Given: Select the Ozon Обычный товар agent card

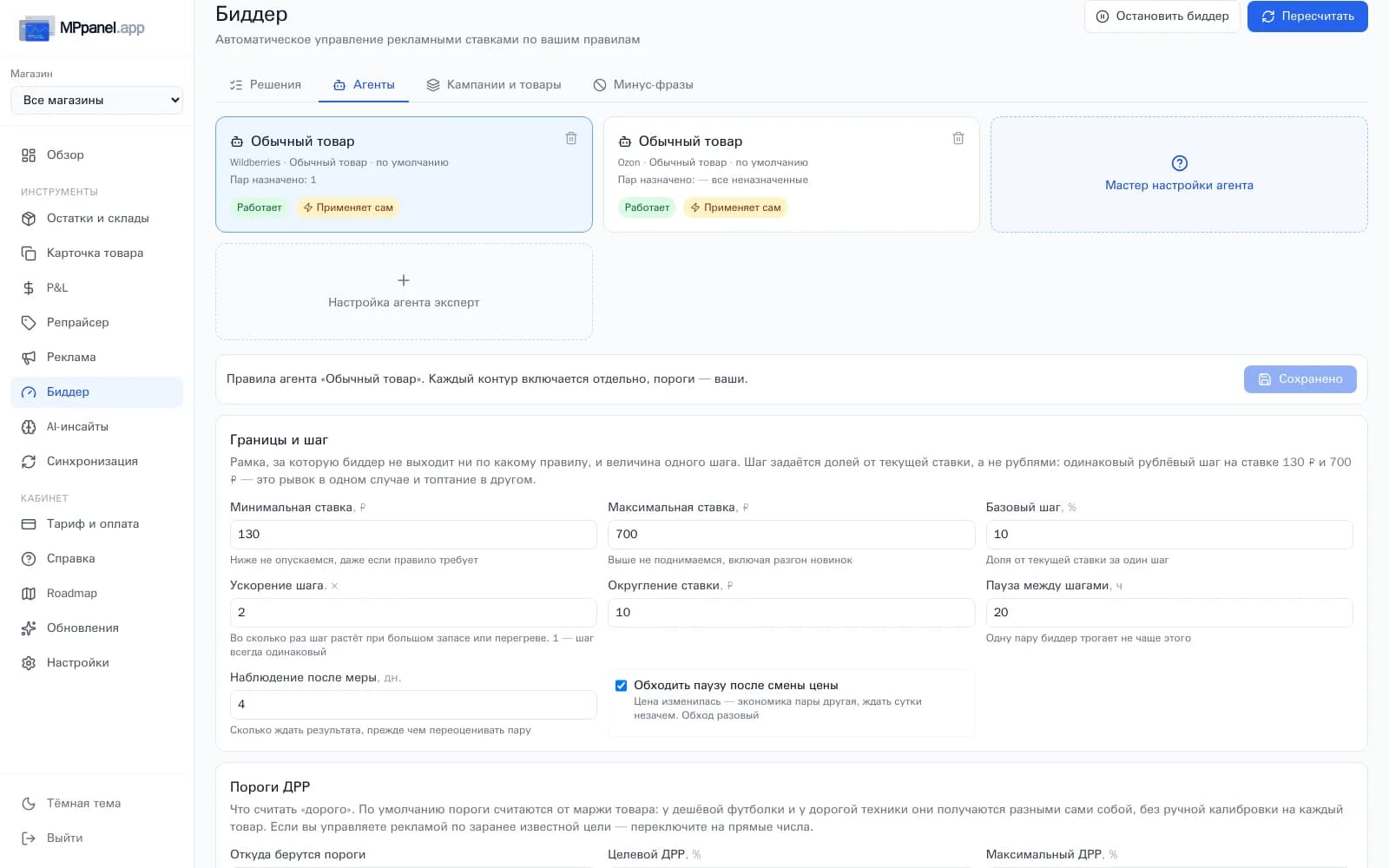Looking at the screenshot, I should [791, 174].
